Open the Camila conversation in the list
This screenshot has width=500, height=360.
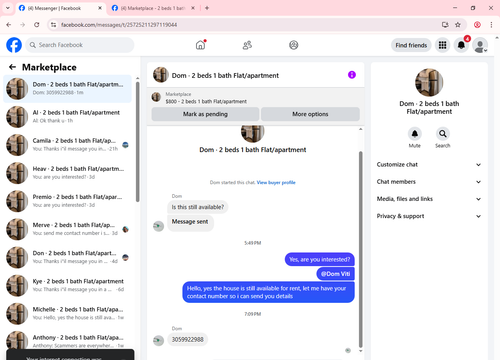(x=67, y=145)
